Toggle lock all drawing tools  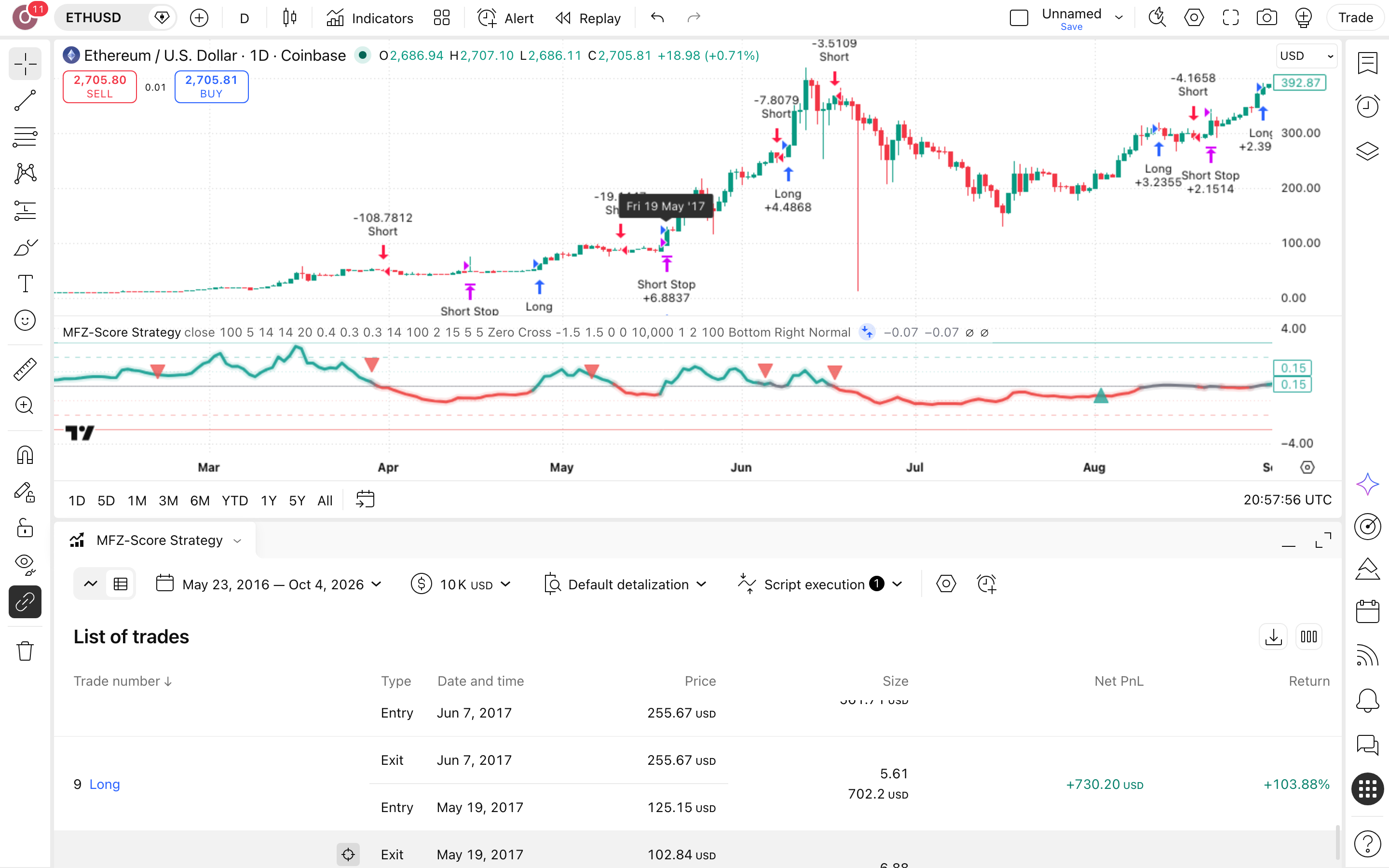tap(25, 528)
